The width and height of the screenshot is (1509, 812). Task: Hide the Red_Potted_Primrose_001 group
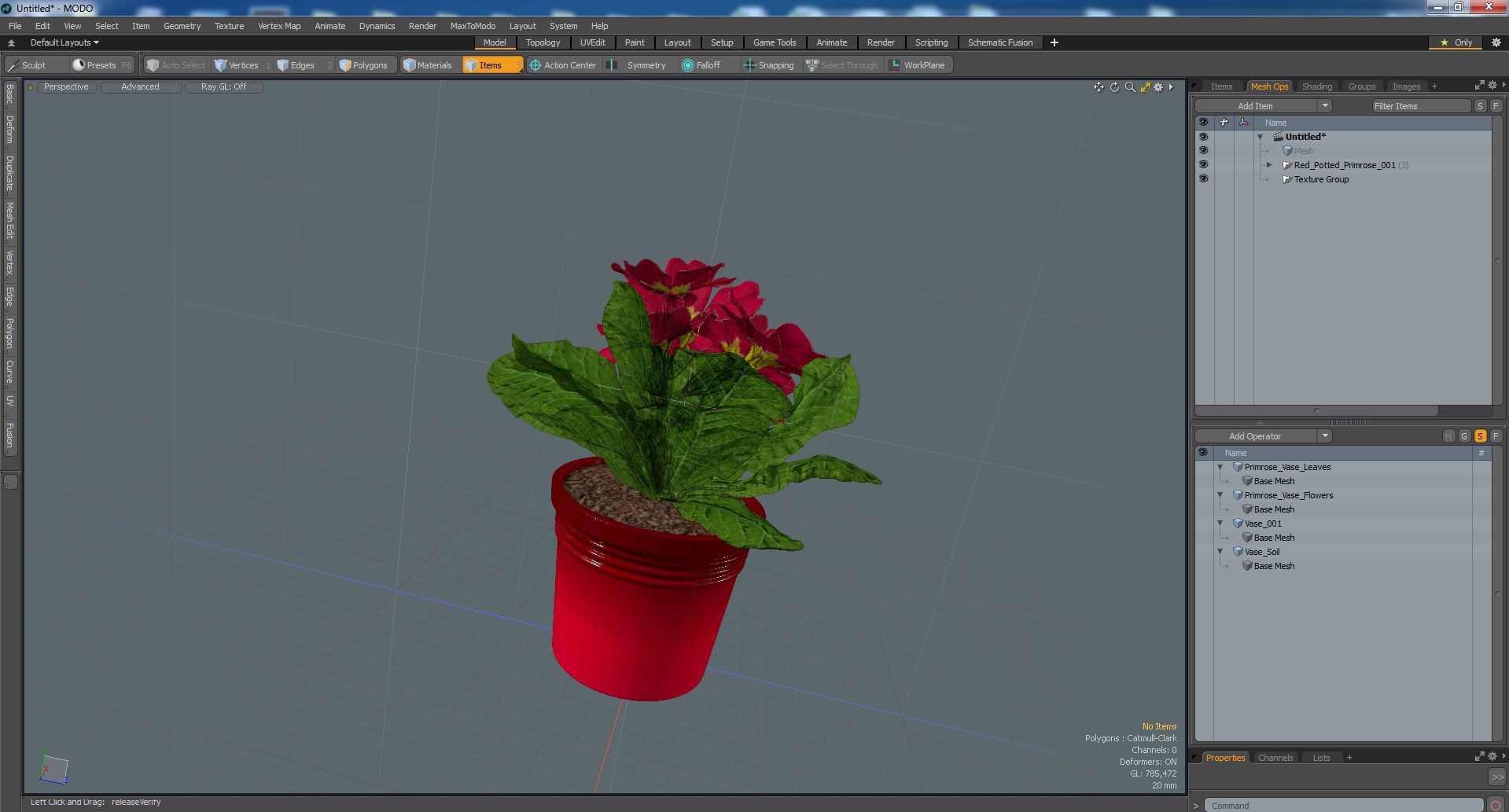[1203, 165]
